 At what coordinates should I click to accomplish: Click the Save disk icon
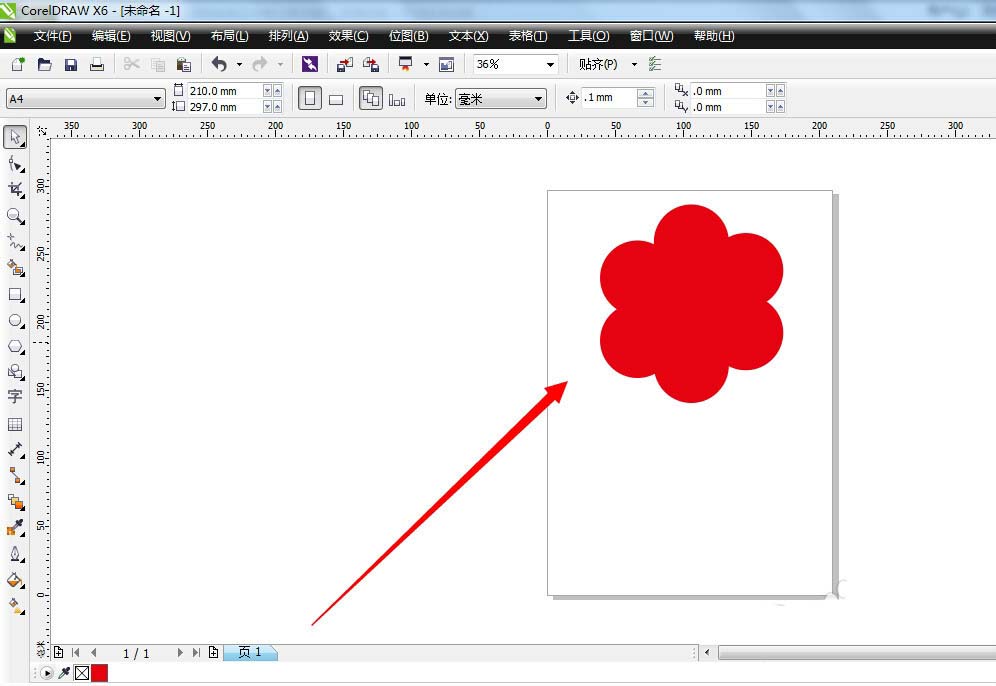[x=71, y=64]
